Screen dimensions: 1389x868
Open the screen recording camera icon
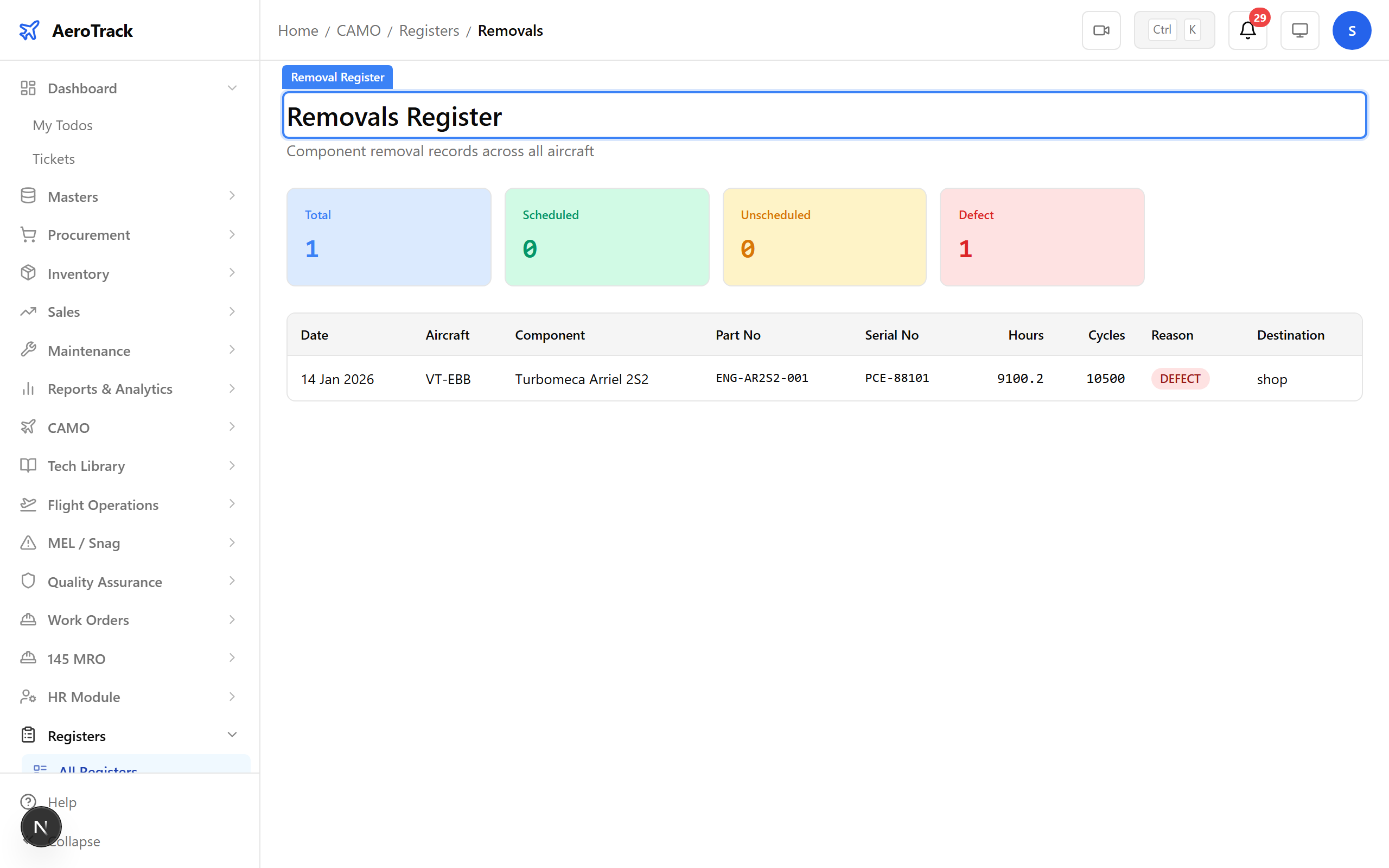[1101, 30]
